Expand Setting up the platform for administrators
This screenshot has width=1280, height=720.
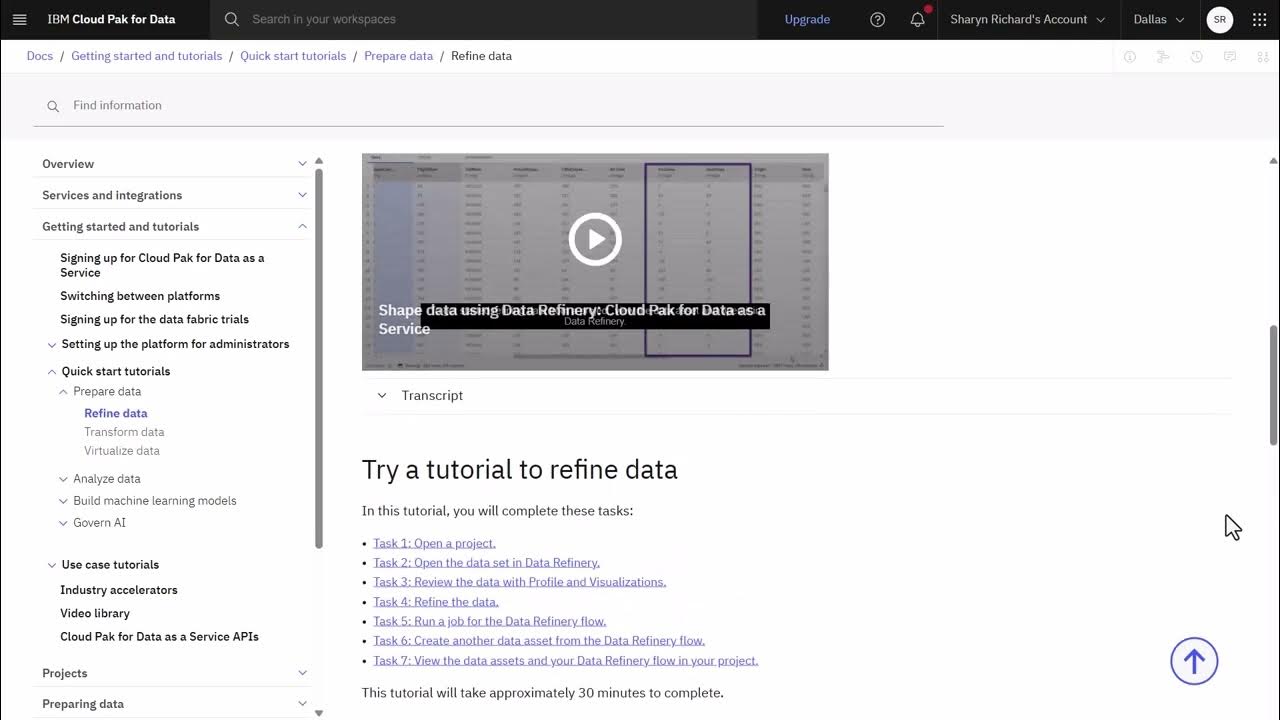pyautogui.click(x=52, y=345)
